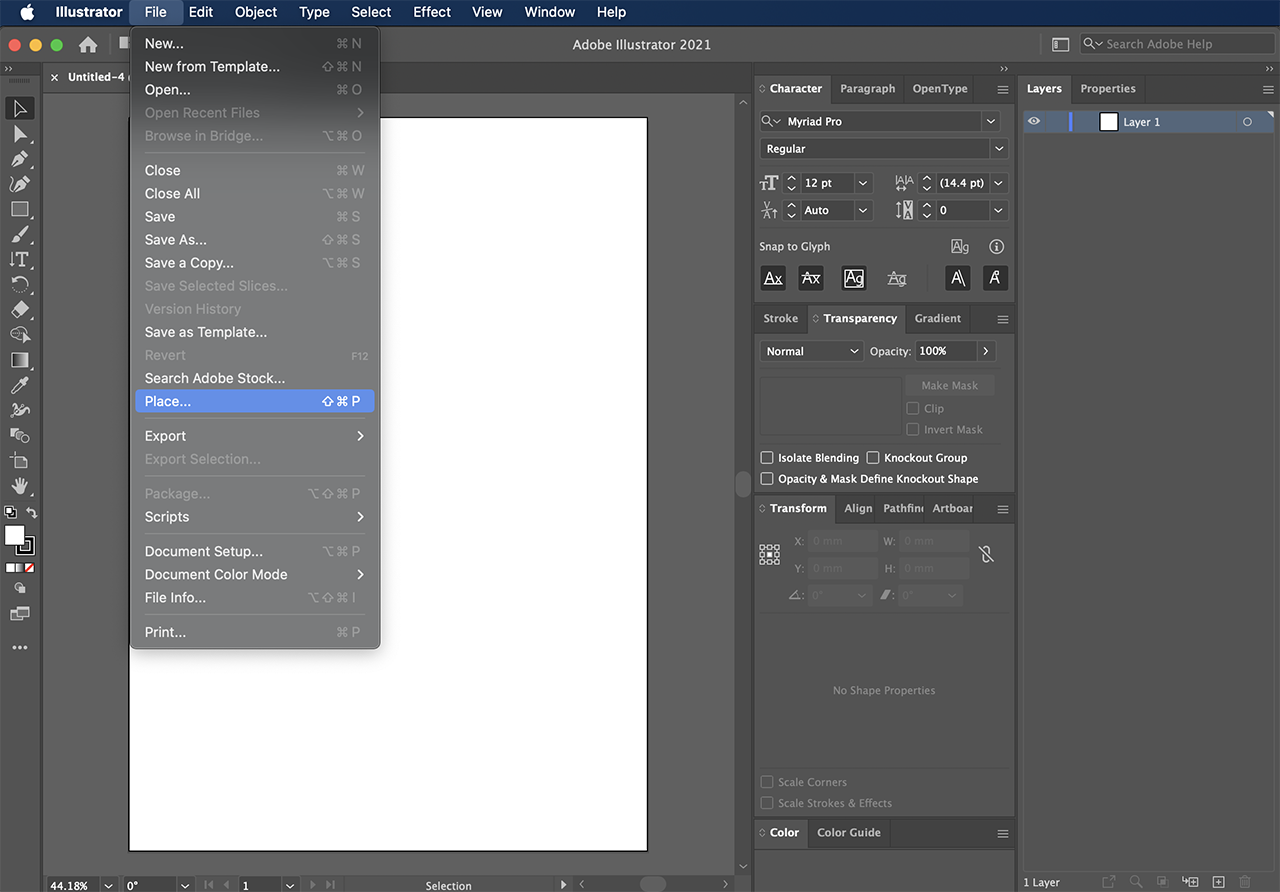Enable the Knockout Group checkbox
Image resolution: width=1280 pixels, height=892 pixels.
pos(873,458)
